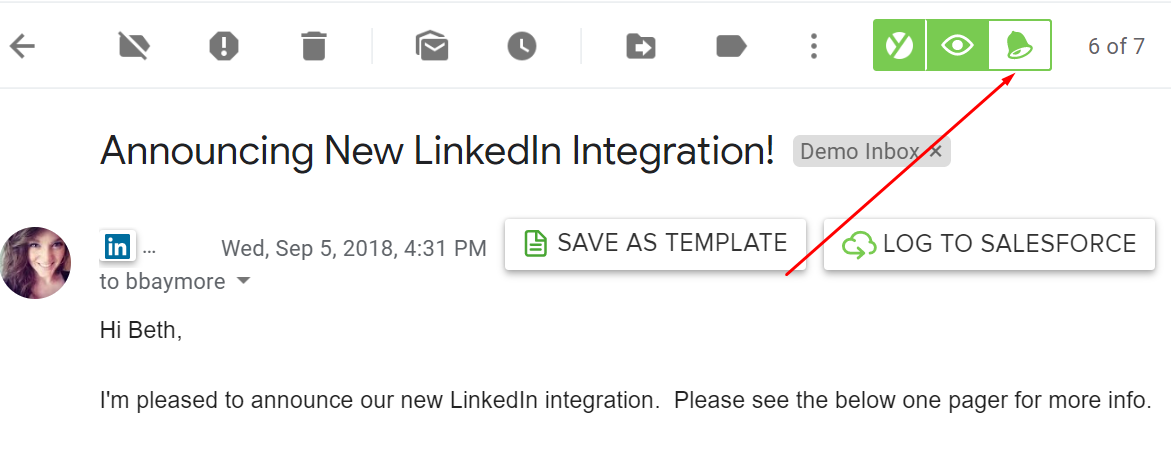Mark the email as unread
The height and width of the screenshot is (449, 1171).
pos(432,47)
